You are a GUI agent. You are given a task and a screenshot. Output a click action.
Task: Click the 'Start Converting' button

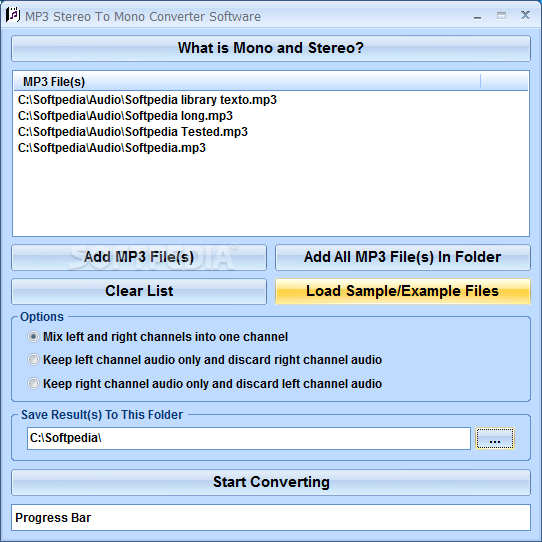pyautogui.click(x=271, y=482)
